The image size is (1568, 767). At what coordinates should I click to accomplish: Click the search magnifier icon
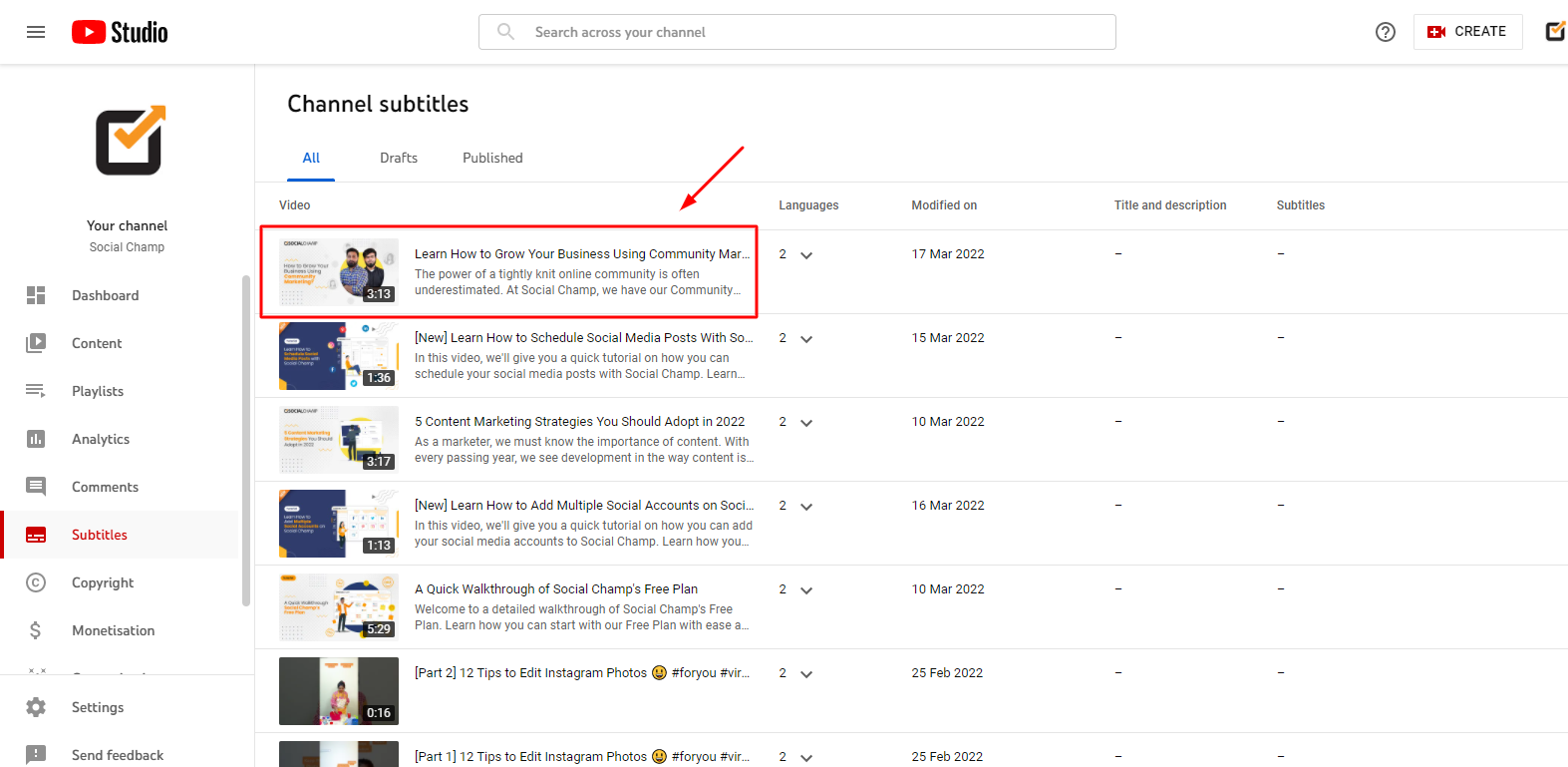pos(506,32)
